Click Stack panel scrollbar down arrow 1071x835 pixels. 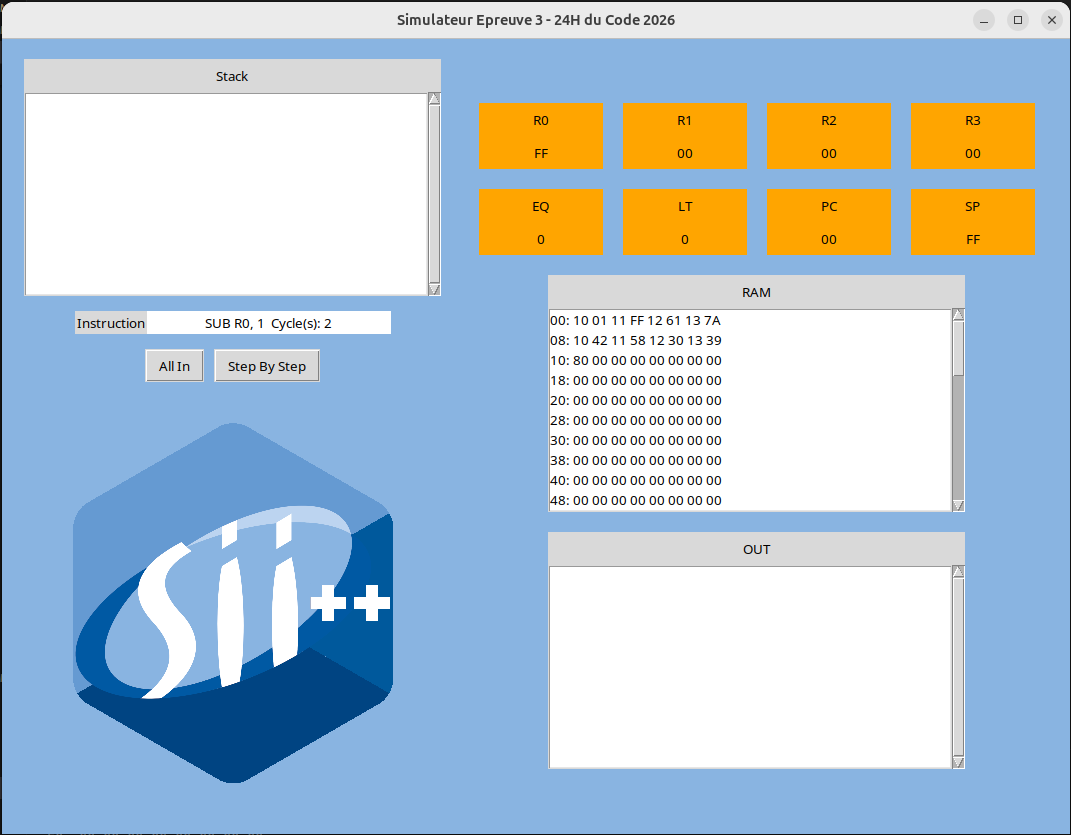[434, 289]
